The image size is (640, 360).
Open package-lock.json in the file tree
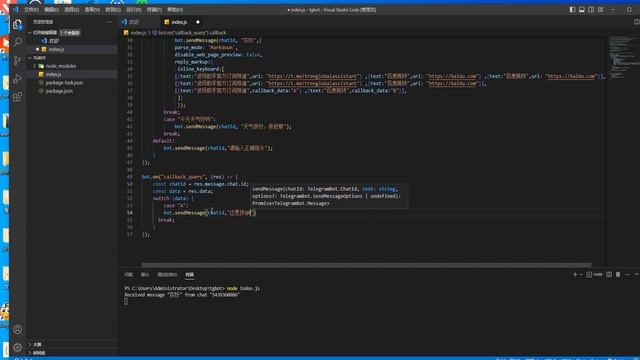click(64, 82)
